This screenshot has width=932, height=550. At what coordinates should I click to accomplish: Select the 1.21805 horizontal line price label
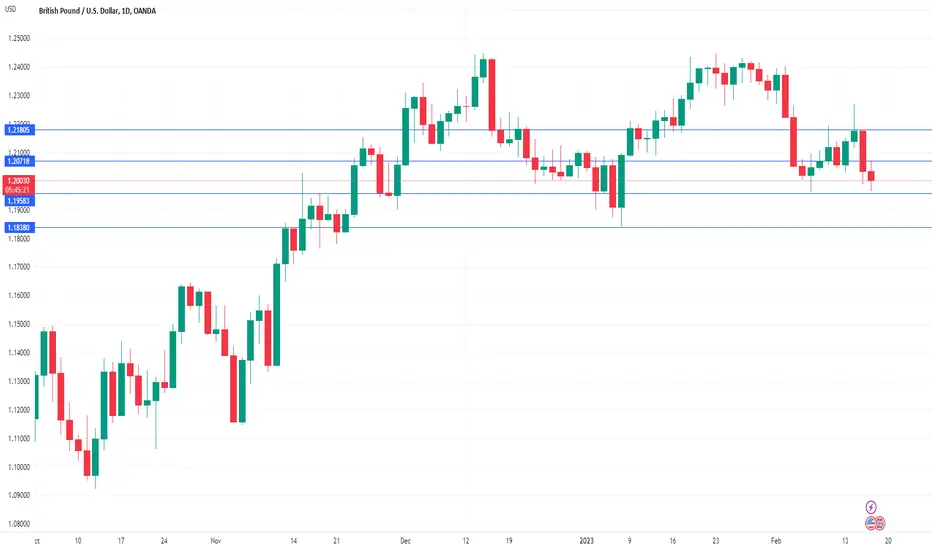point(20,130)
